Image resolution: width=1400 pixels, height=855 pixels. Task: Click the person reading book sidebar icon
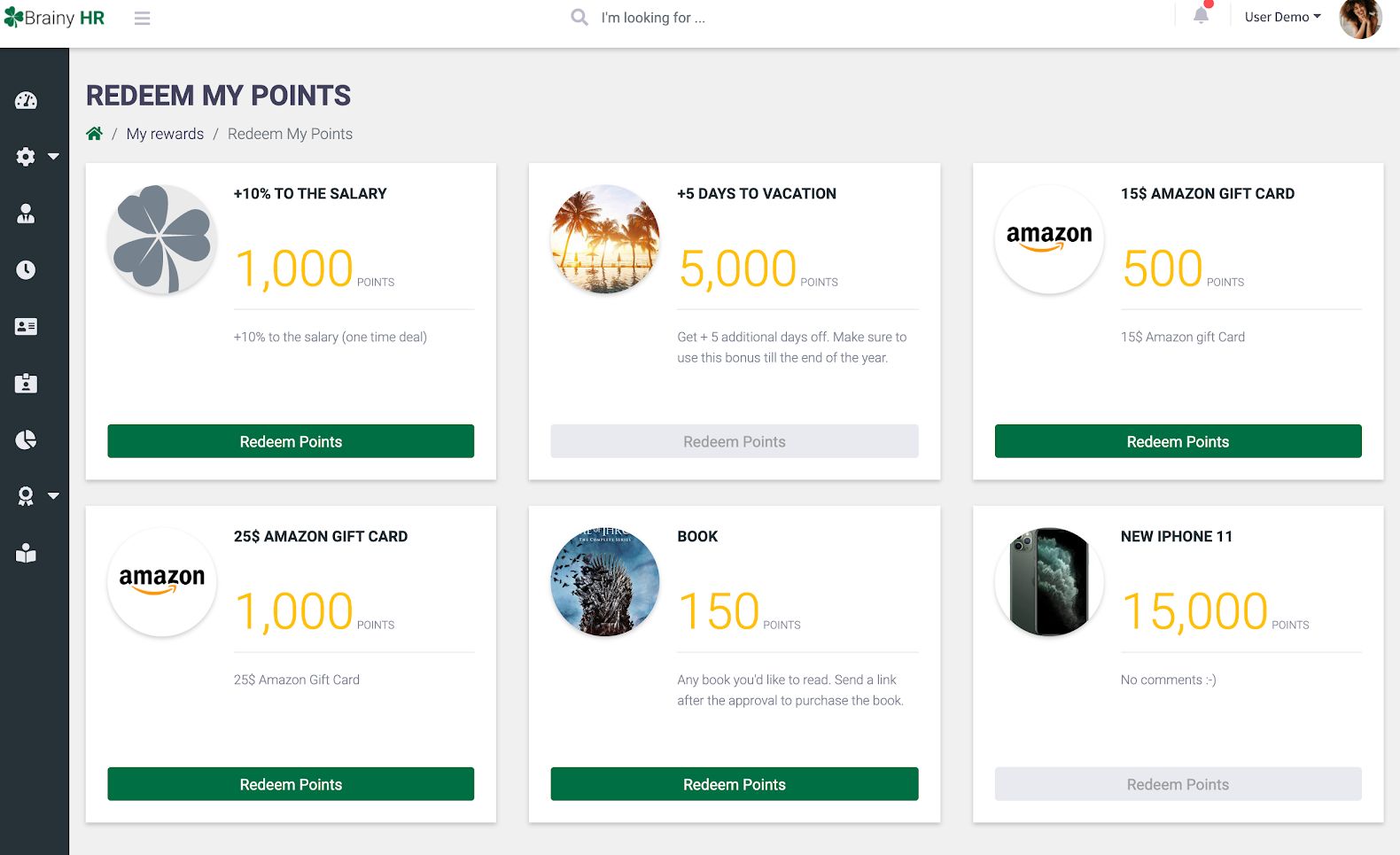[26, 554]
